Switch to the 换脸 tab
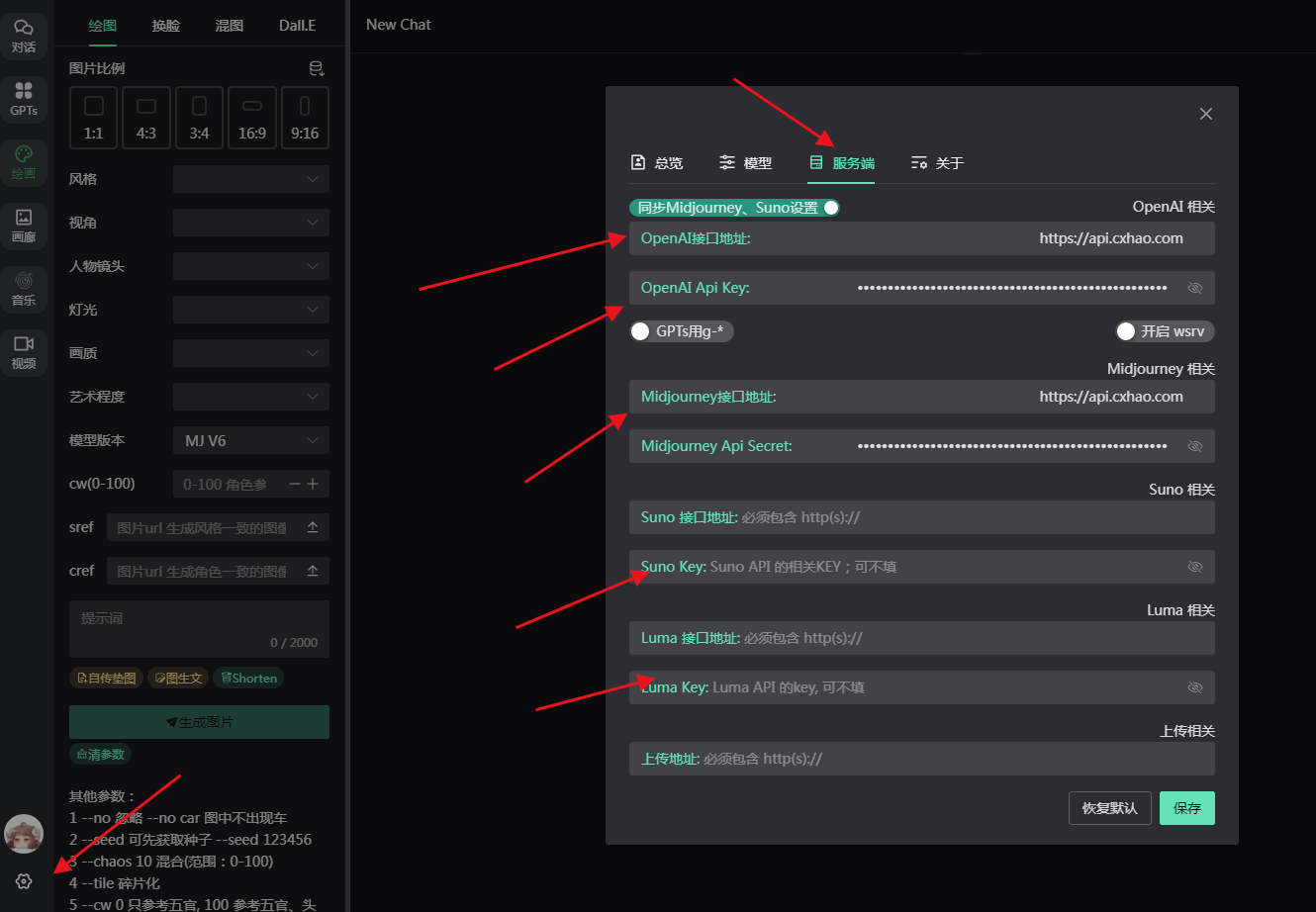 coord(166,26)
